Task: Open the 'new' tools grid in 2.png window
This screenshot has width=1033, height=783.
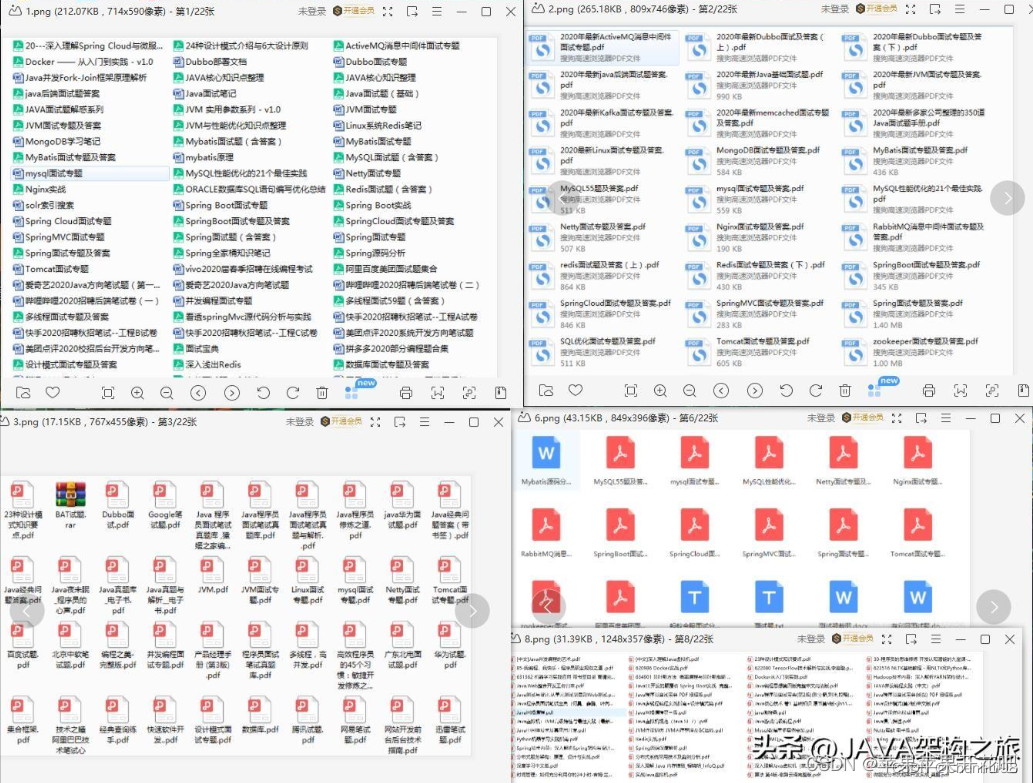Action: click(x=874, y=391)
